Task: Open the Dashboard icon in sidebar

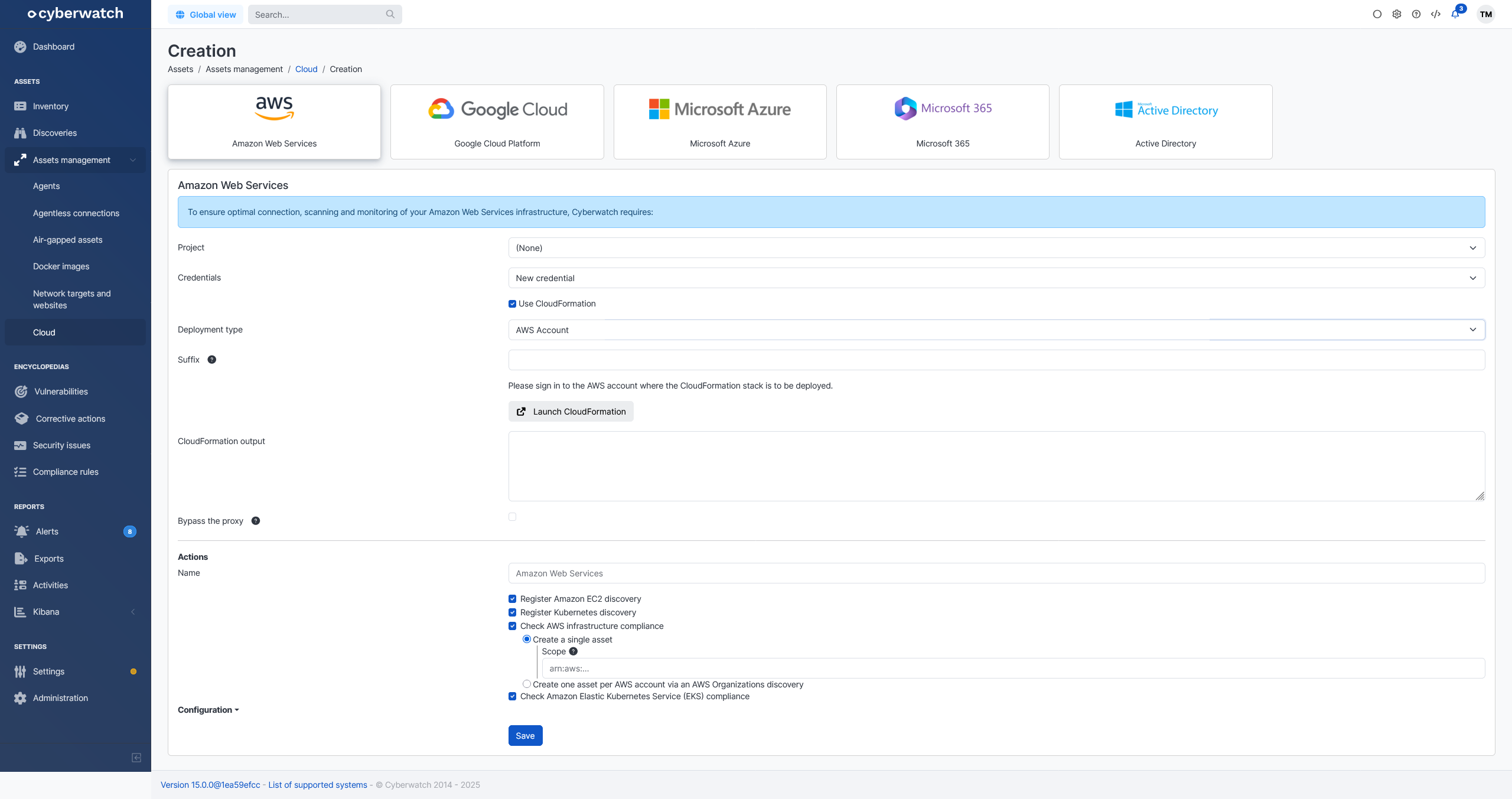Action: pyautogui.click(x=20, y=47)
